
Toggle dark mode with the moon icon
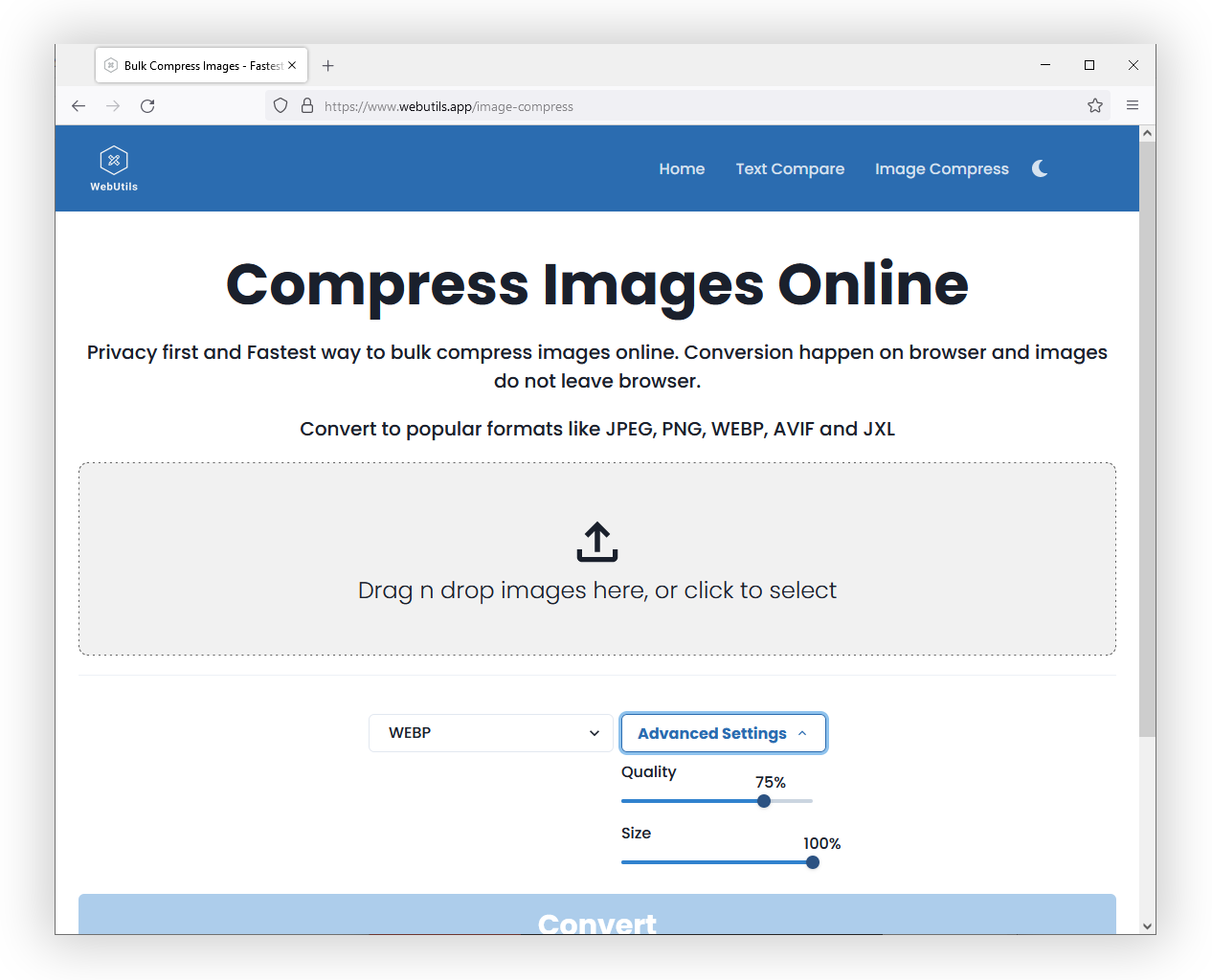(x=1040, y=168)
